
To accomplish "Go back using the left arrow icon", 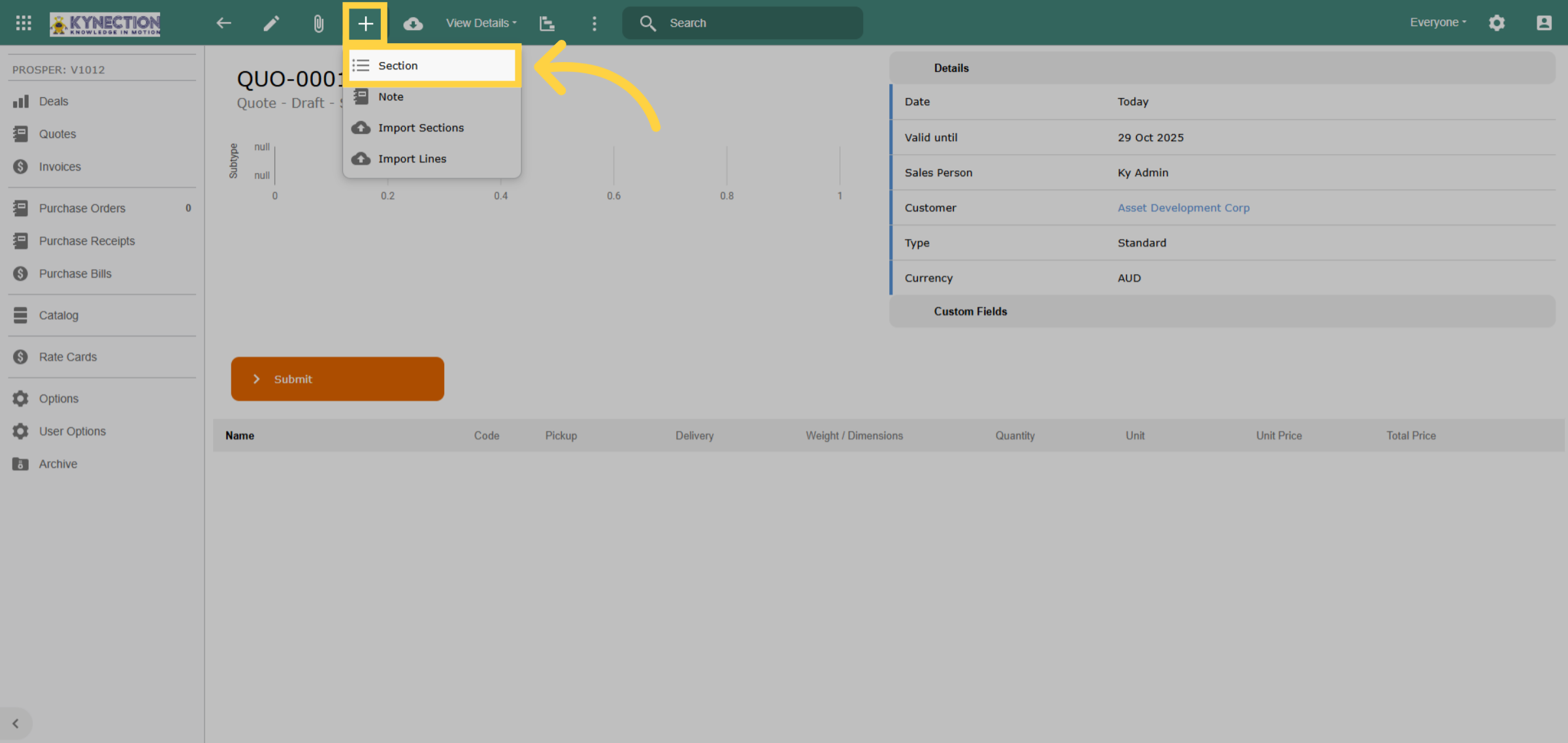I will [223, 23].
